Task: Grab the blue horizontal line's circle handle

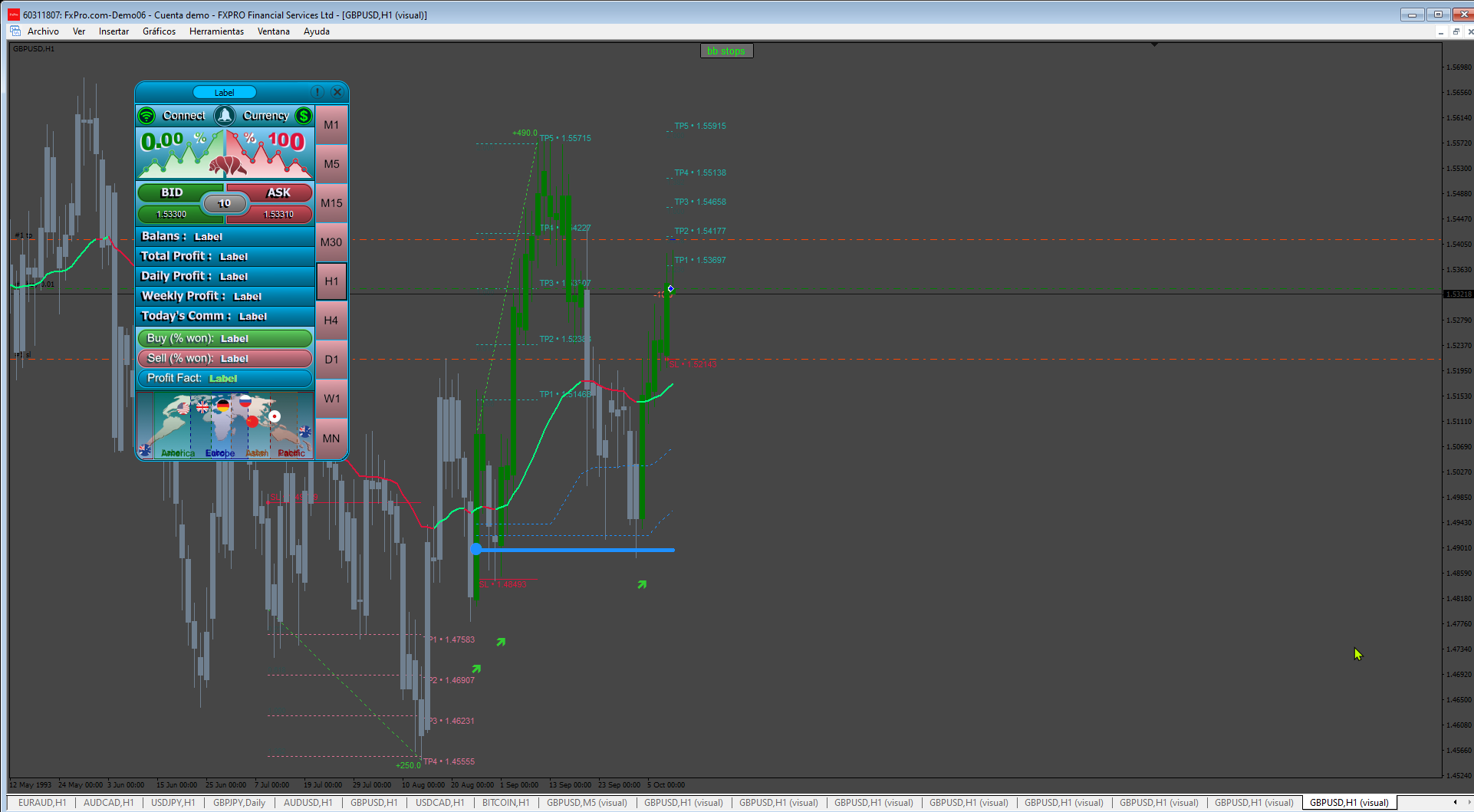Action: [x=476, y=549]
